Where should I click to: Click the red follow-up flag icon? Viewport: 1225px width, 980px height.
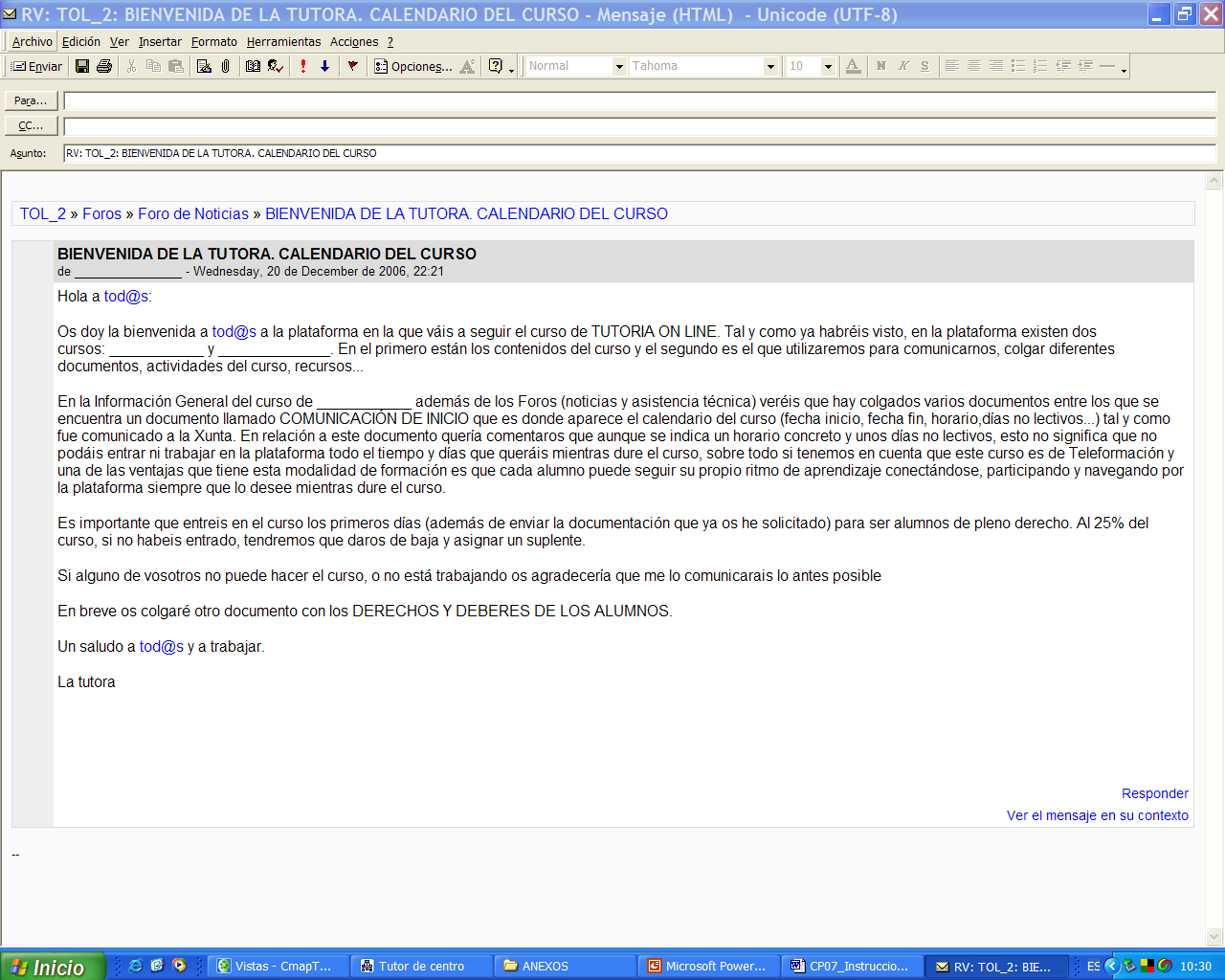pyautogui.click(x=352, y=66)
